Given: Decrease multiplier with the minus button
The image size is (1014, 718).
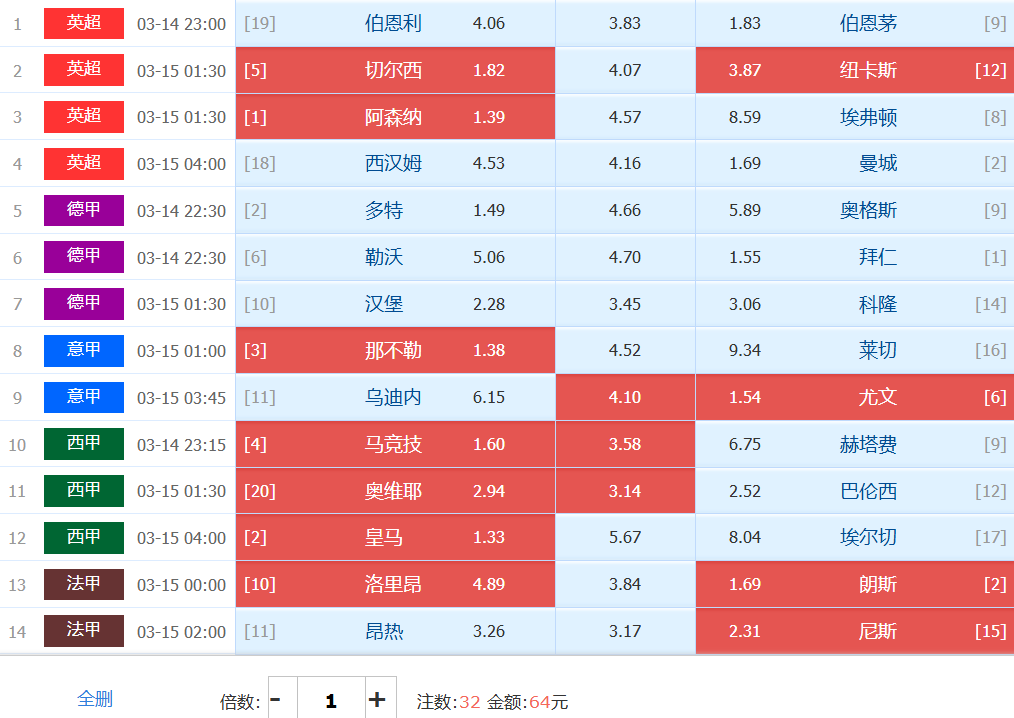Looking at the screenshot, I should tap(276, 699).
